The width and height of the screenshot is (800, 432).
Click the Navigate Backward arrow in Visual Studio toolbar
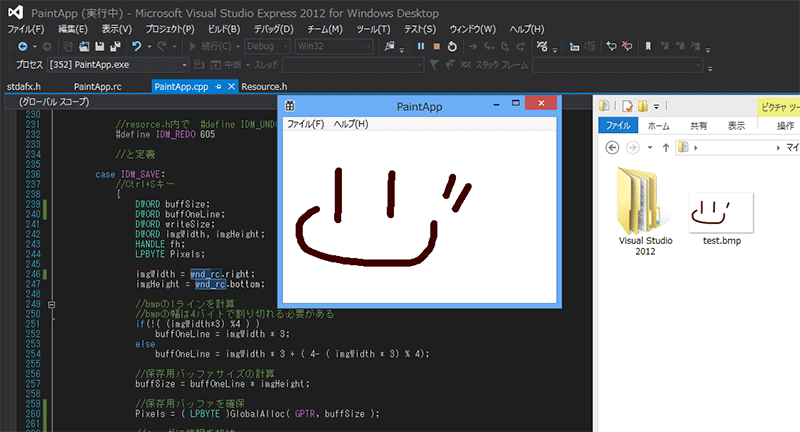pyautogui.click(x=22, y=46)
